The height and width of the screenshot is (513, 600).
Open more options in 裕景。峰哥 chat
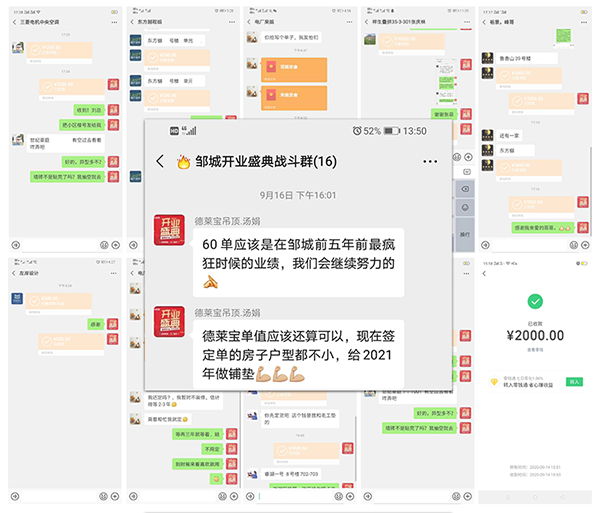coord(584,22)
